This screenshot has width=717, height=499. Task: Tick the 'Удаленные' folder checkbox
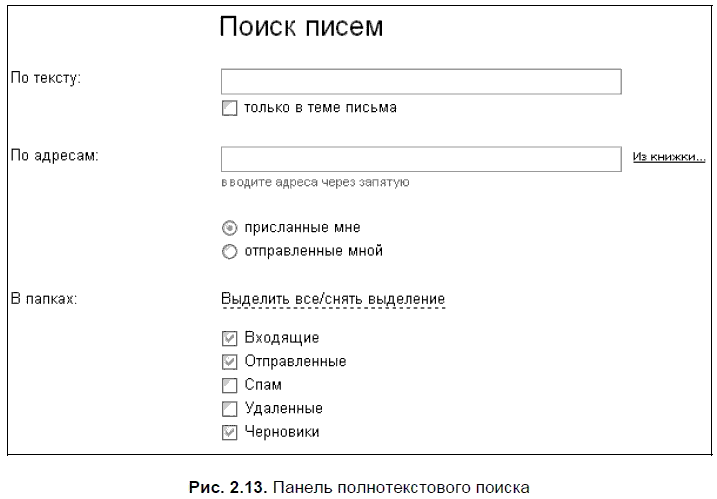click(x=229, y=408)
